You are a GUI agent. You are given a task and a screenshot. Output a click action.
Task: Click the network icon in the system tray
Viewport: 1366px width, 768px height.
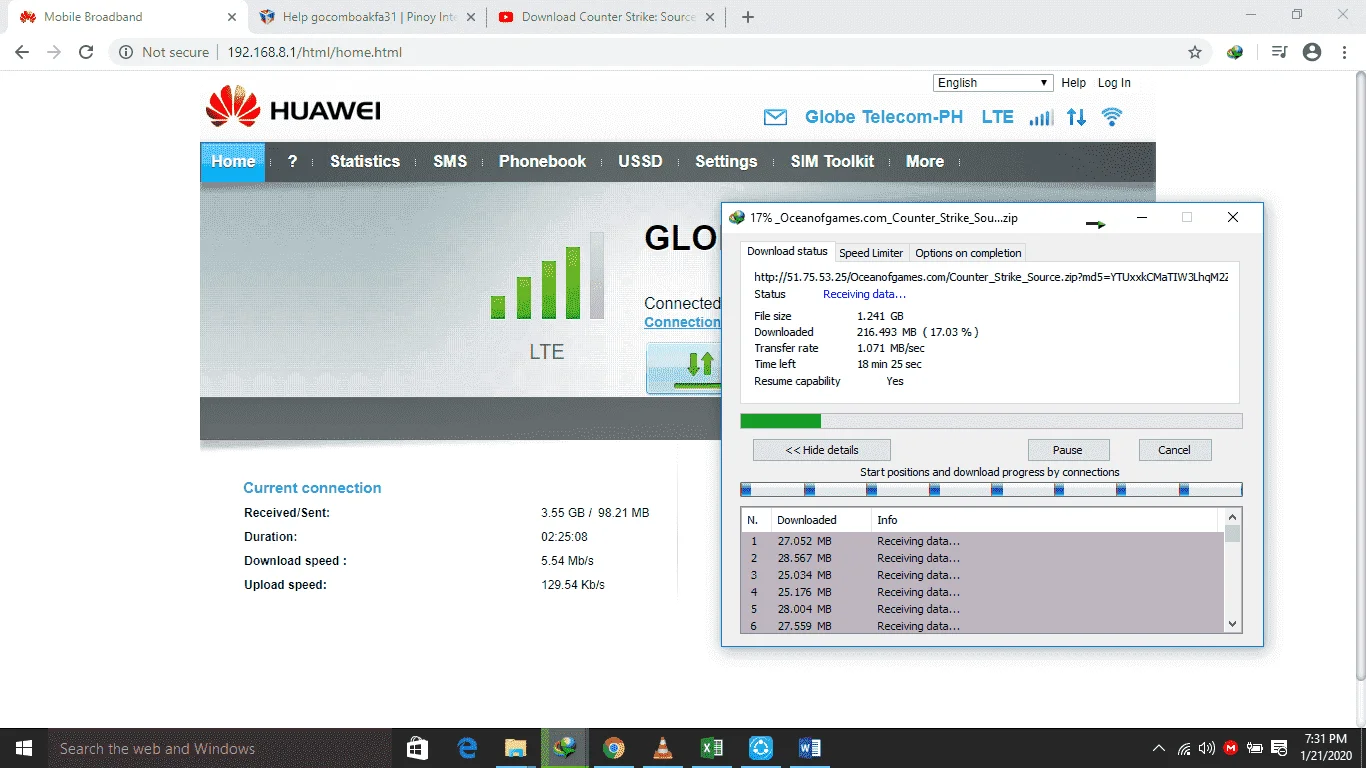(x=1184, y=748)
